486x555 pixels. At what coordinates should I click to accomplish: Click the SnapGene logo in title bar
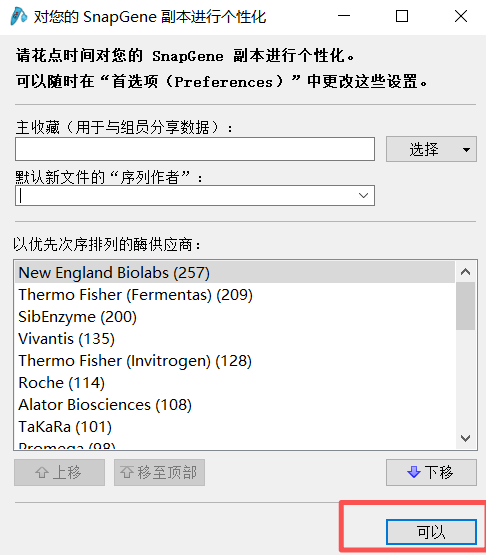[18, 16]
